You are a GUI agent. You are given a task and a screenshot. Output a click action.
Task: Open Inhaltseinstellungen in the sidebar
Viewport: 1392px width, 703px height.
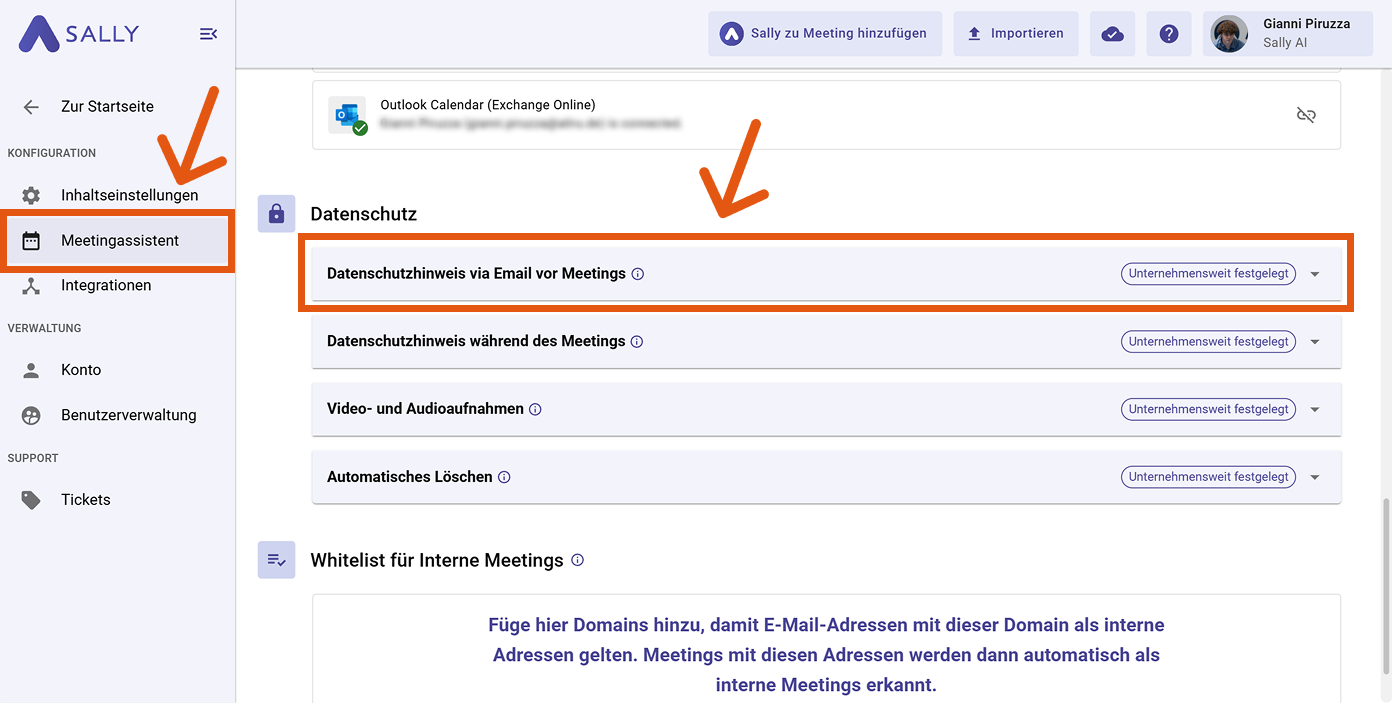(129, 195)
